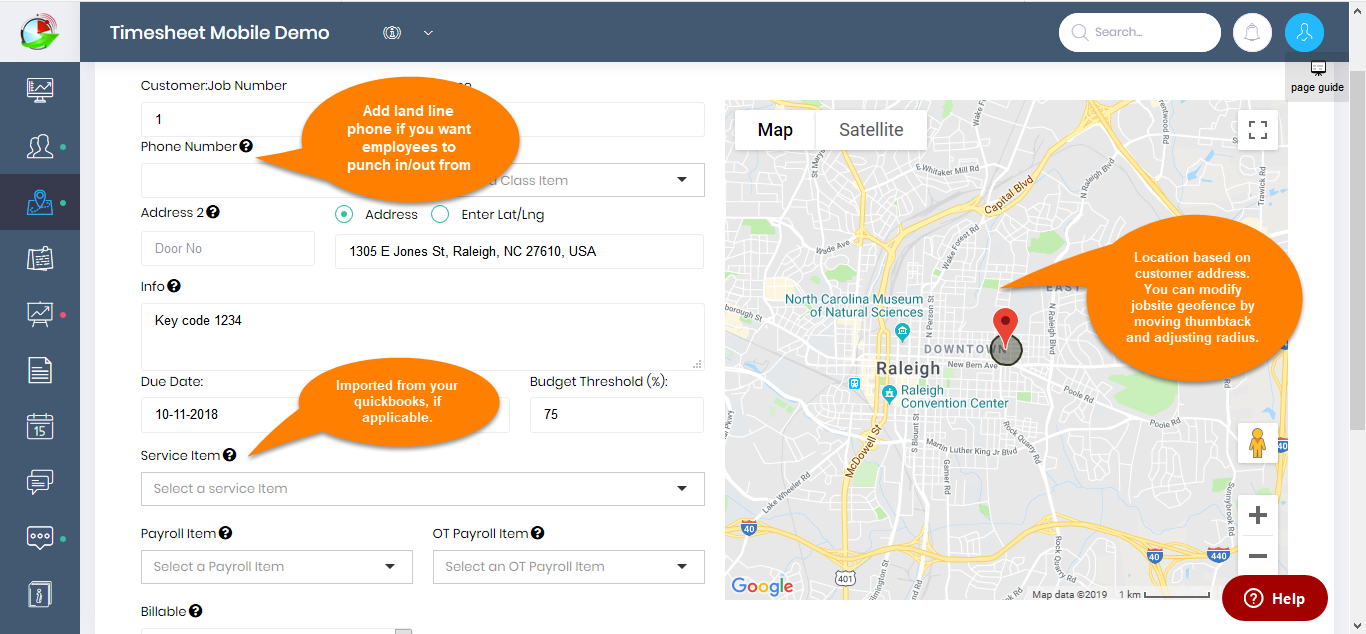Image resolution: width=1366 pixels, height=634 pixels.
Task: Click the Phone Number help question icon
Action: pos(246,146)
